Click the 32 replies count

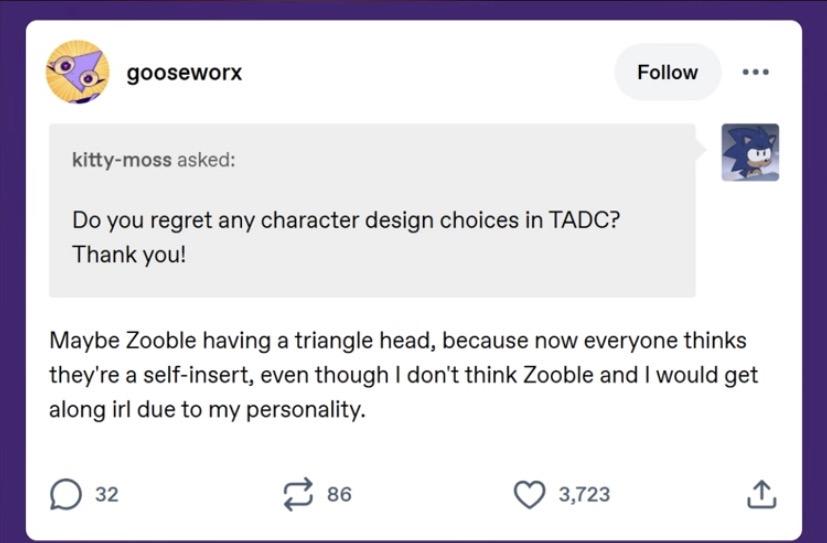107,494
